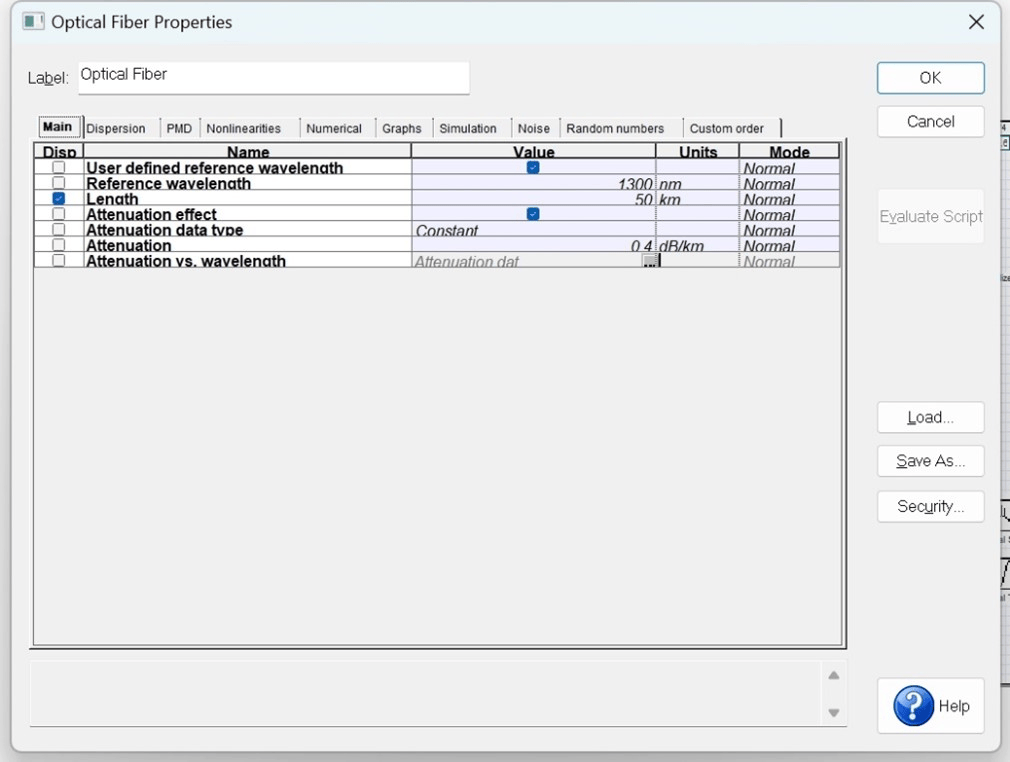Open the Attenuation data type Constant dropdown
The height and width of the screenshot is (762, 1010).
tap(533, 230)
